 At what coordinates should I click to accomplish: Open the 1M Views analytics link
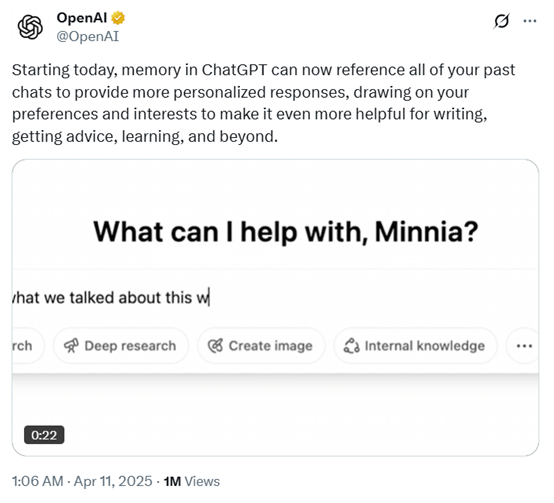(x=192, y=481)
